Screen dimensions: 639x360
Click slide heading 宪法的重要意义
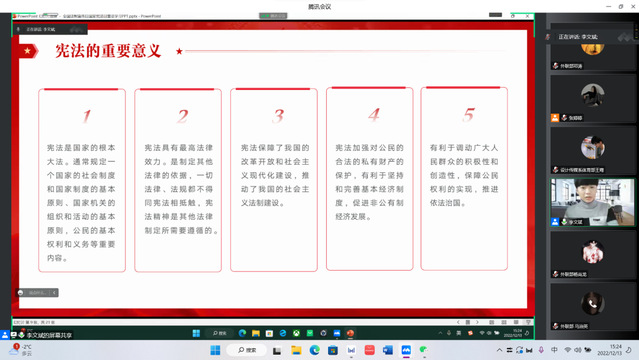pos(108,51)
